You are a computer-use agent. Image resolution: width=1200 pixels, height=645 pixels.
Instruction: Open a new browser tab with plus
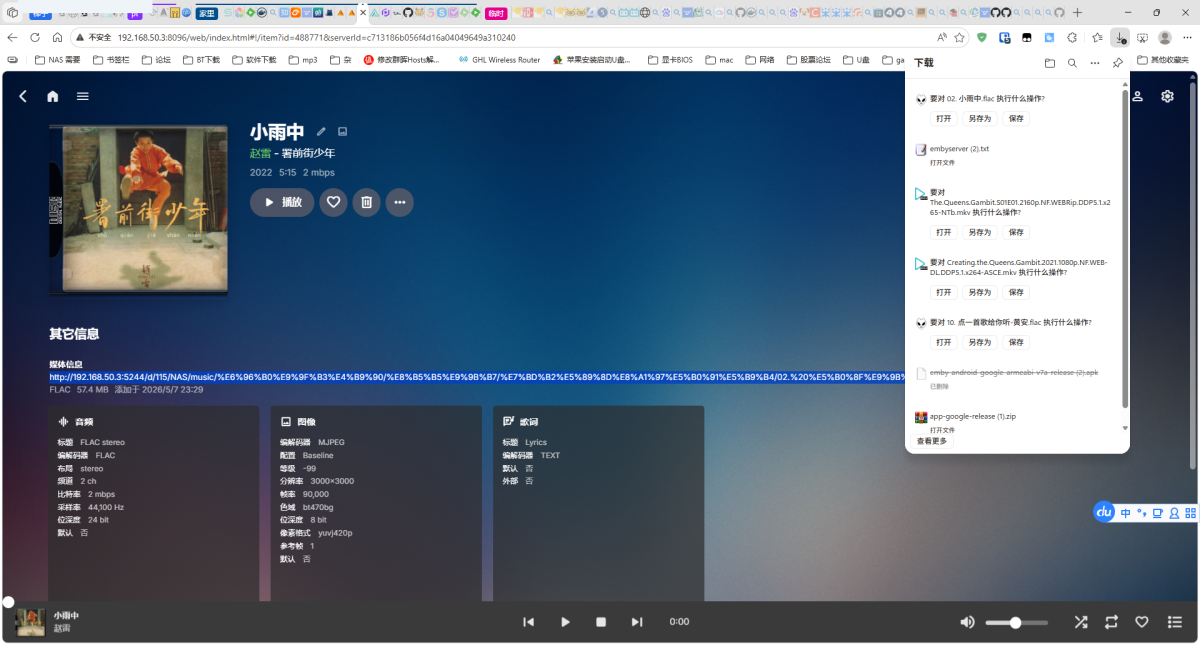pos(1077,12)
